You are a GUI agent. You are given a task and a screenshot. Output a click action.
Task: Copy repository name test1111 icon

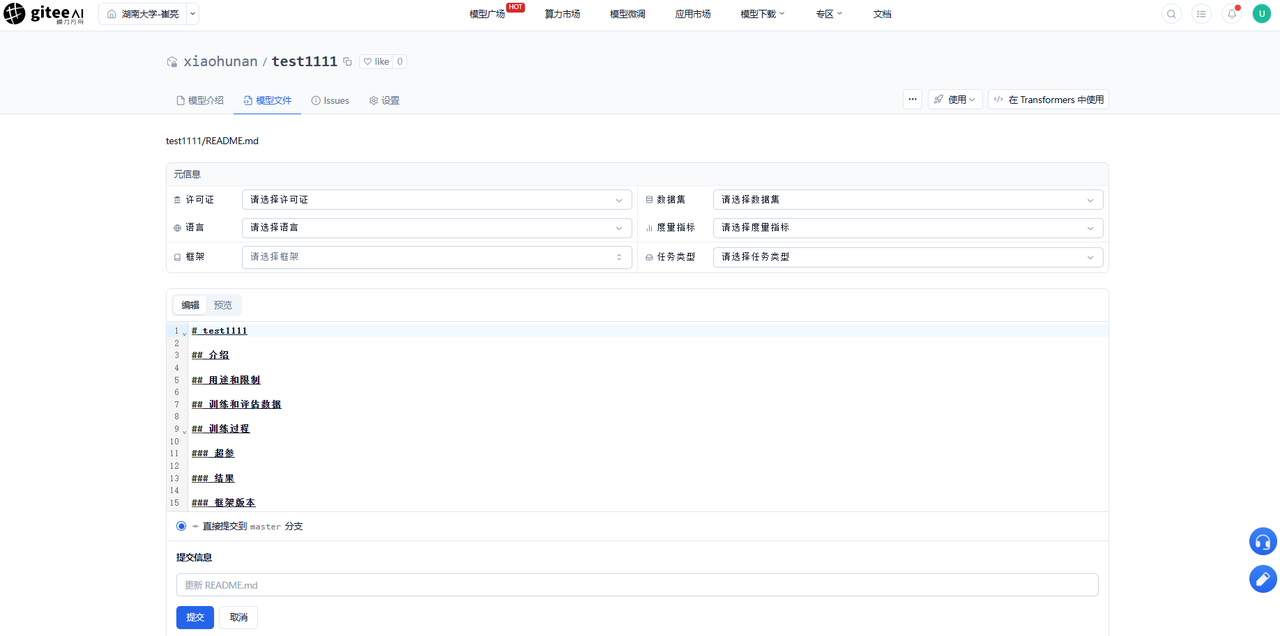pos(348,62)
